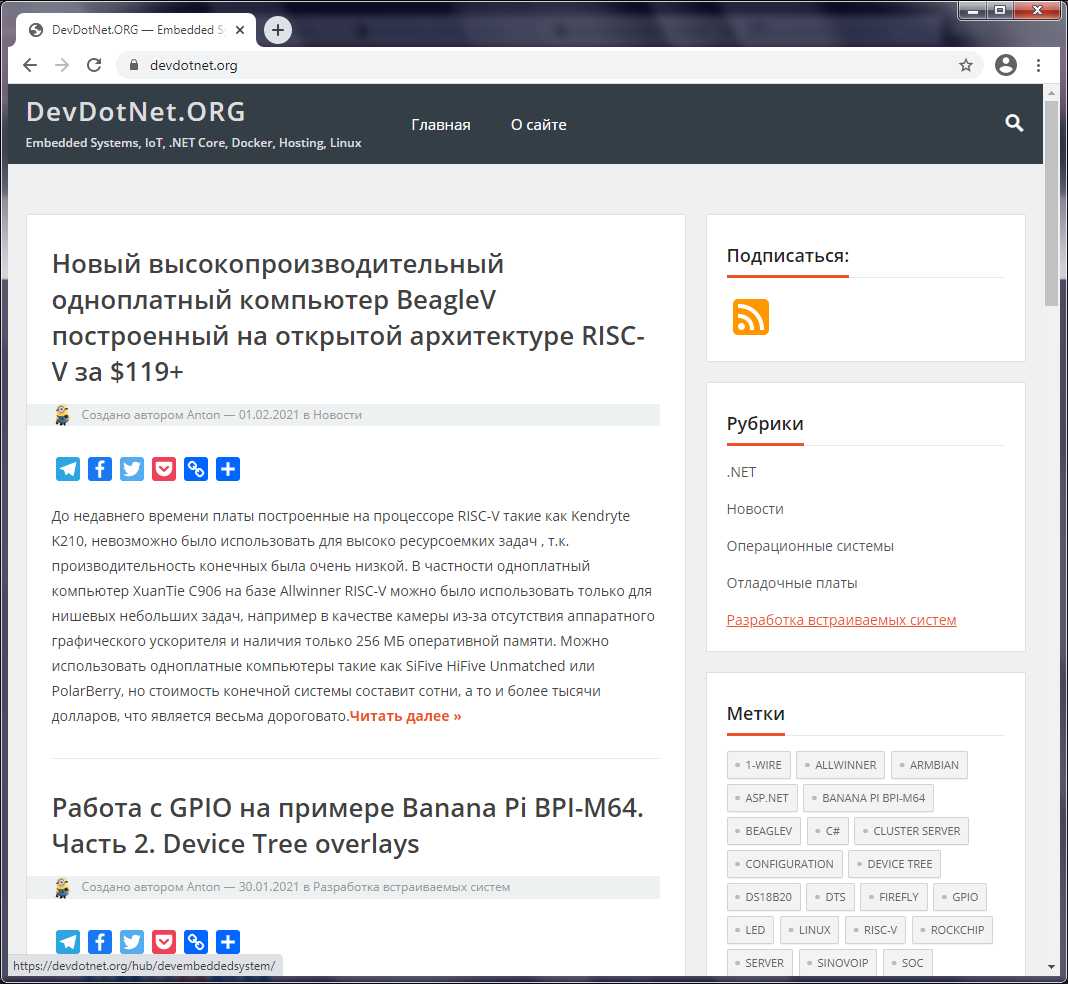Viewport: 1068px width, 984px height.
Task: Open the Chrome profile avatar
Action: (x=1005, y=65)
